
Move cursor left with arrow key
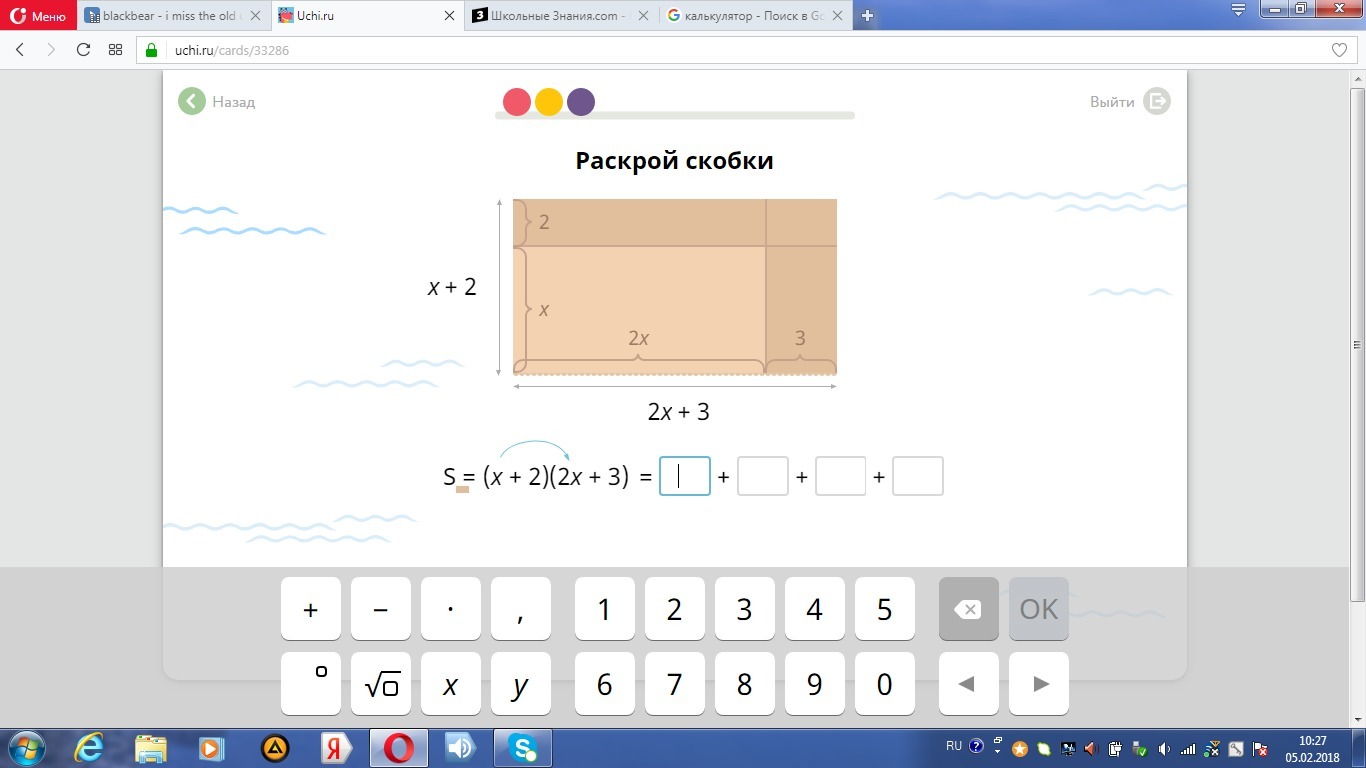[x=968, y=684]
